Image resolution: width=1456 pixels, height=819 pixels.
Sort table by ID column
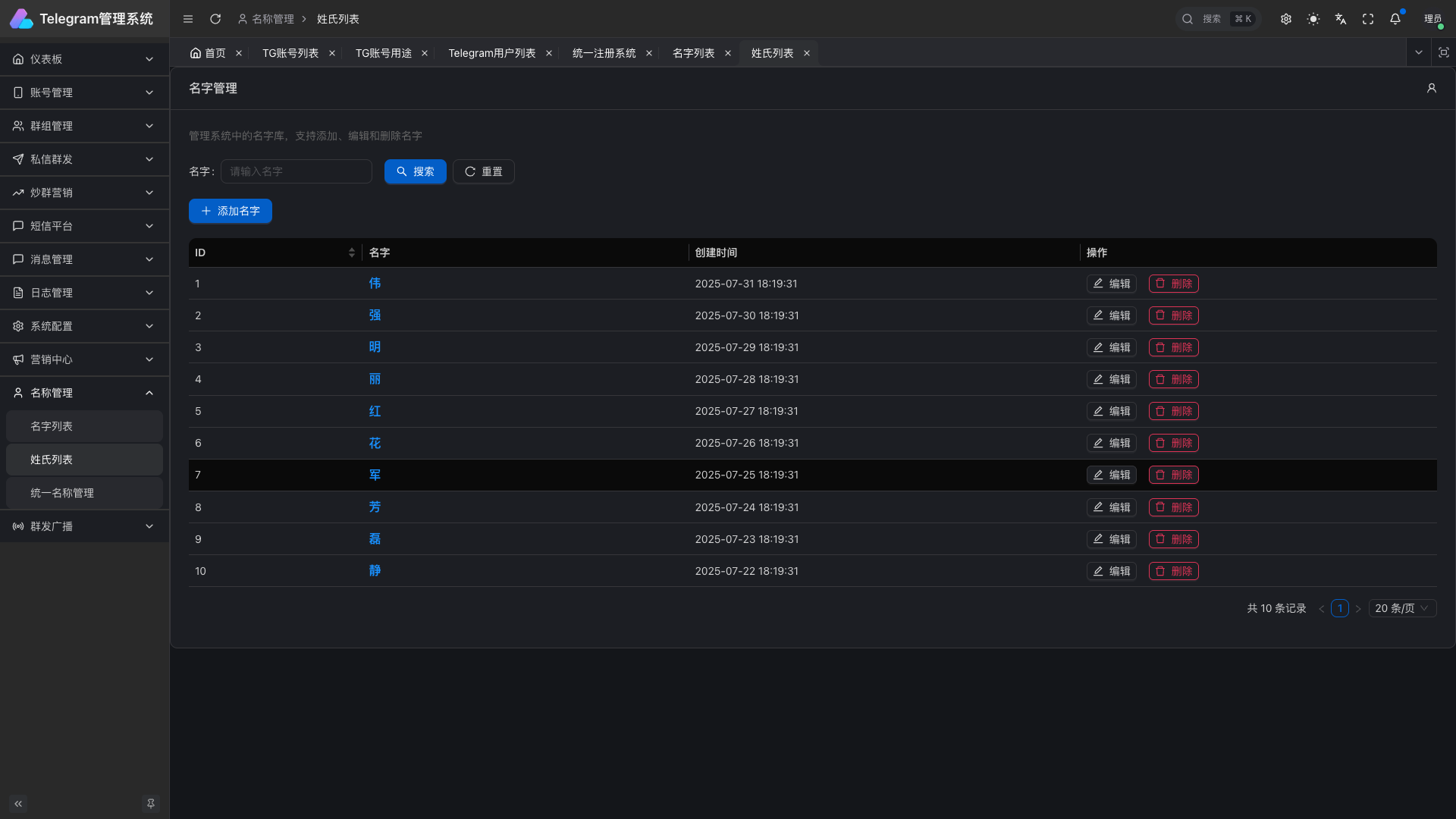coord(351,253)
